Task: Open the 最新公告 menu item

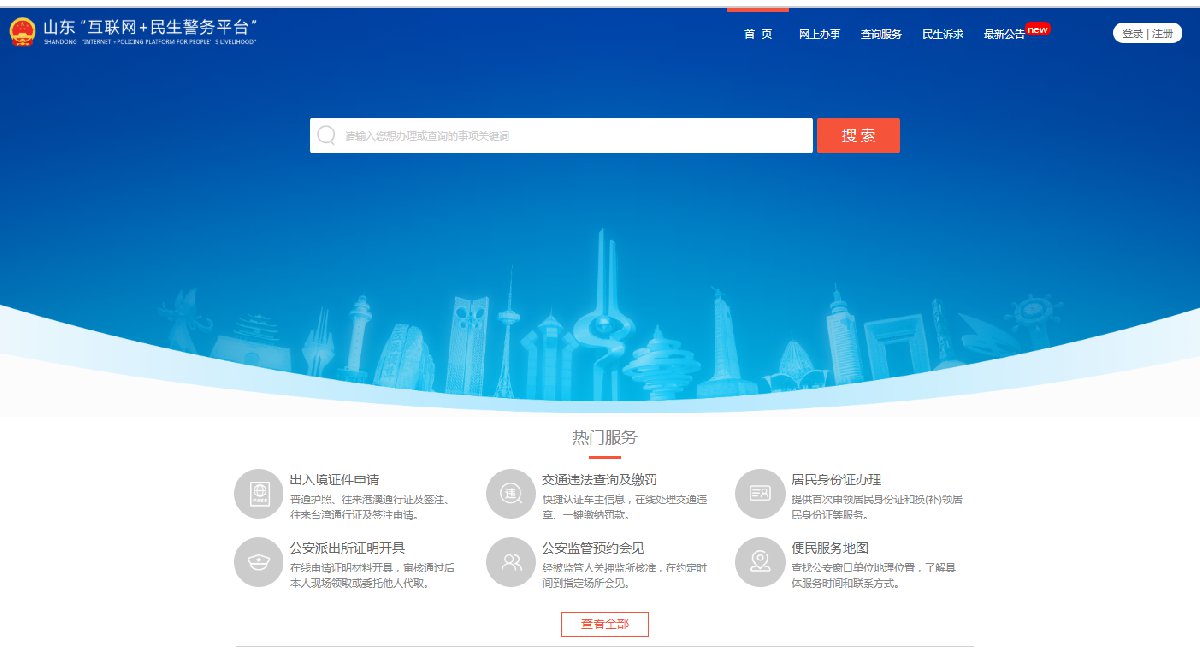Action: point(1004,34)
